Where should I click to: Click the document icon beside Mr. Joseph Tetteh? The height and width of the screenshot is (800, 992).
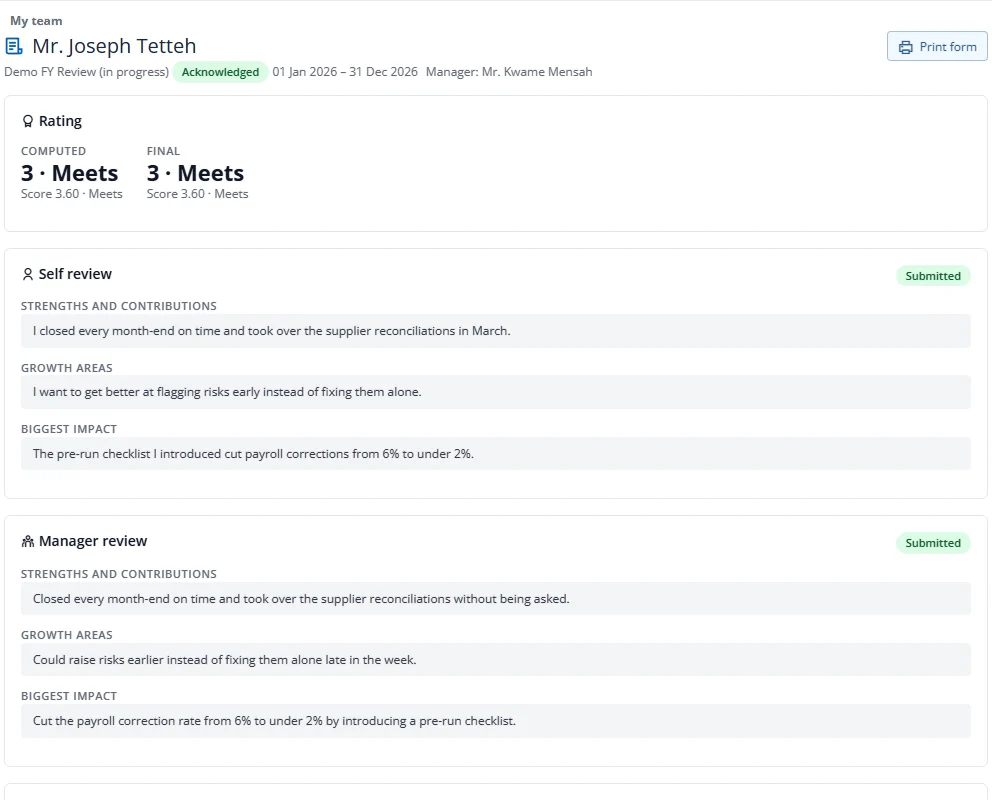point(14,46)
